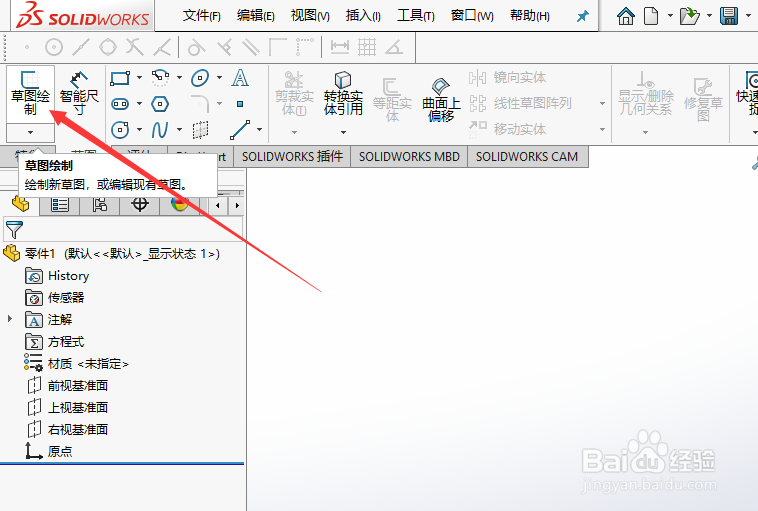Switch to the SOLIDWORKS MBD tab

click(x=409, y=157)
